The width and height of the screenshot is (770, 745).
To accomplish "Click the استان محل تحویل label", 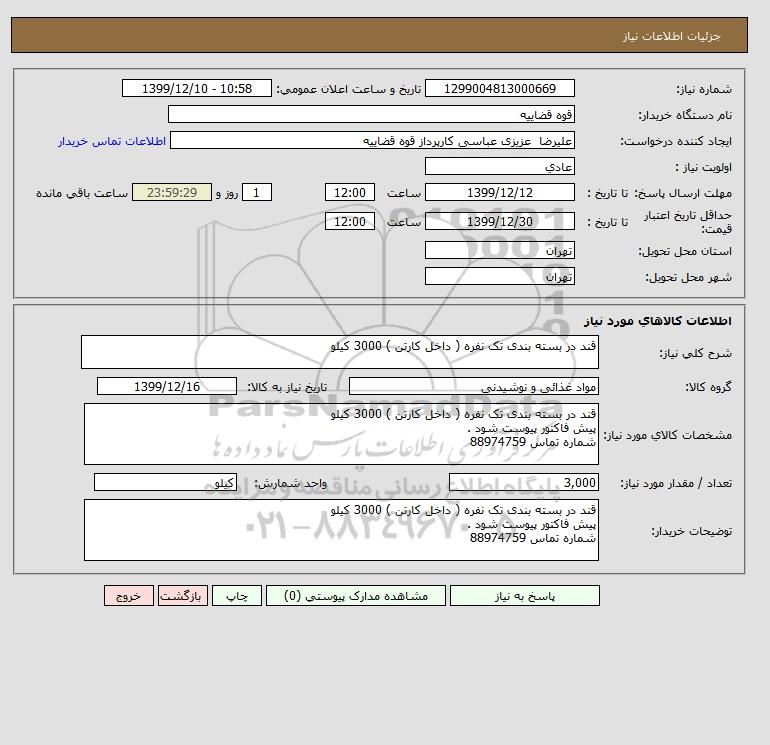I will pos(685,251).
